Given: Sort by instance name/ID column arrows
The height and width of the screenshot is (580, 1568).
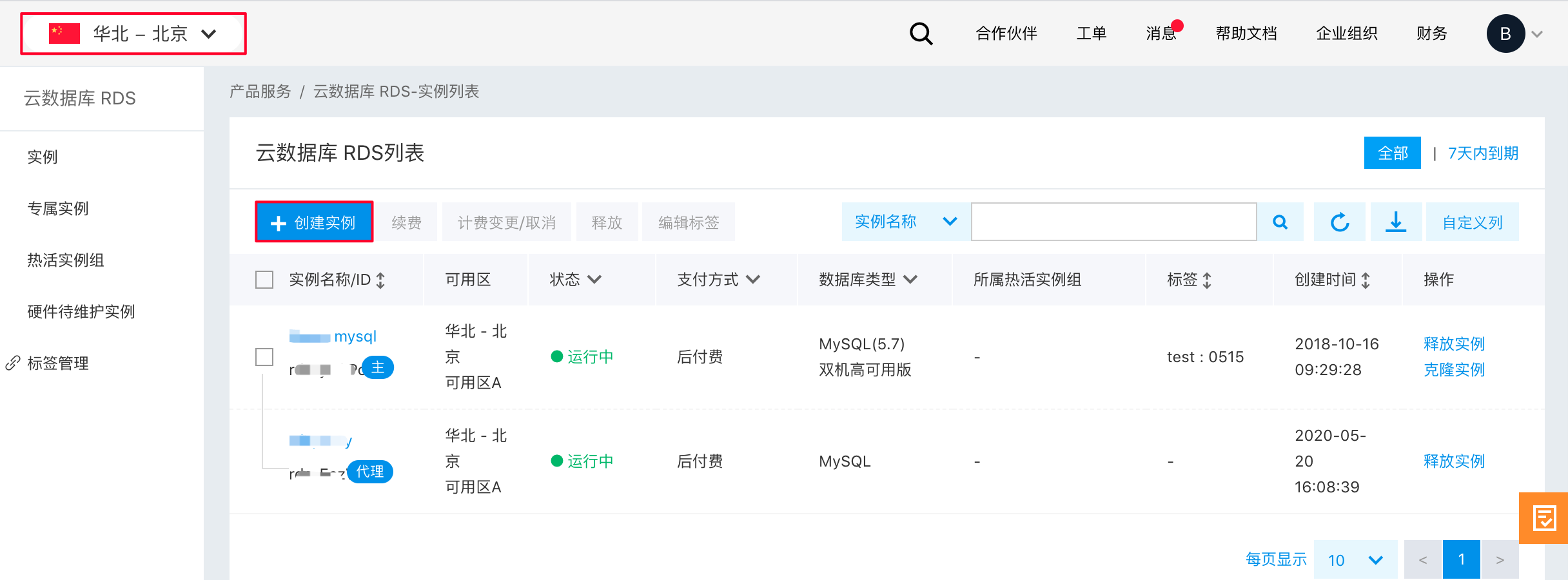Looking at the screenshot, I should click(x=381, y=280).
